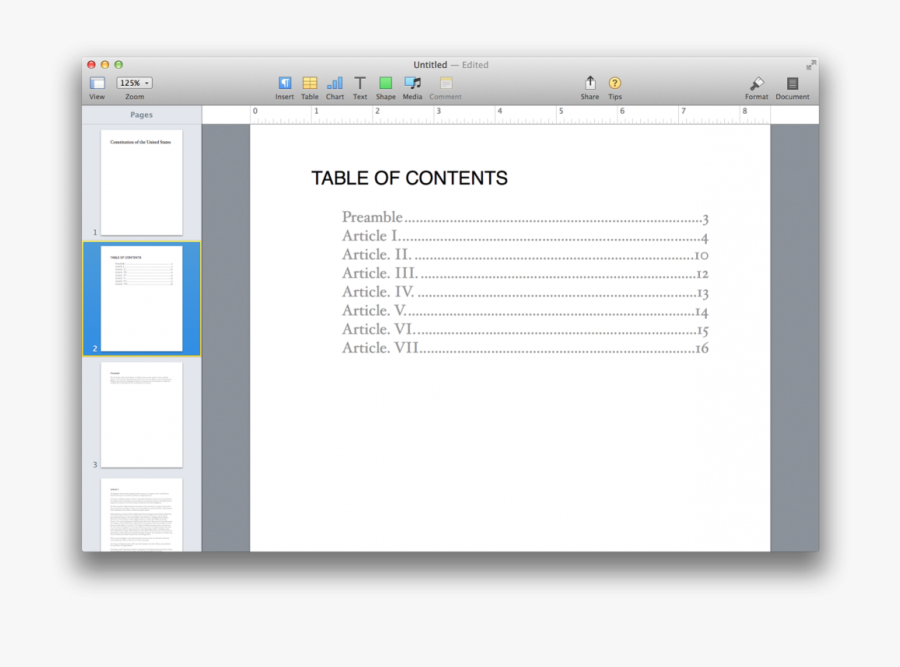Open the Insert menu from the toolbar
900x667 pixels.
pyautogui.click(x=284, y=84)
